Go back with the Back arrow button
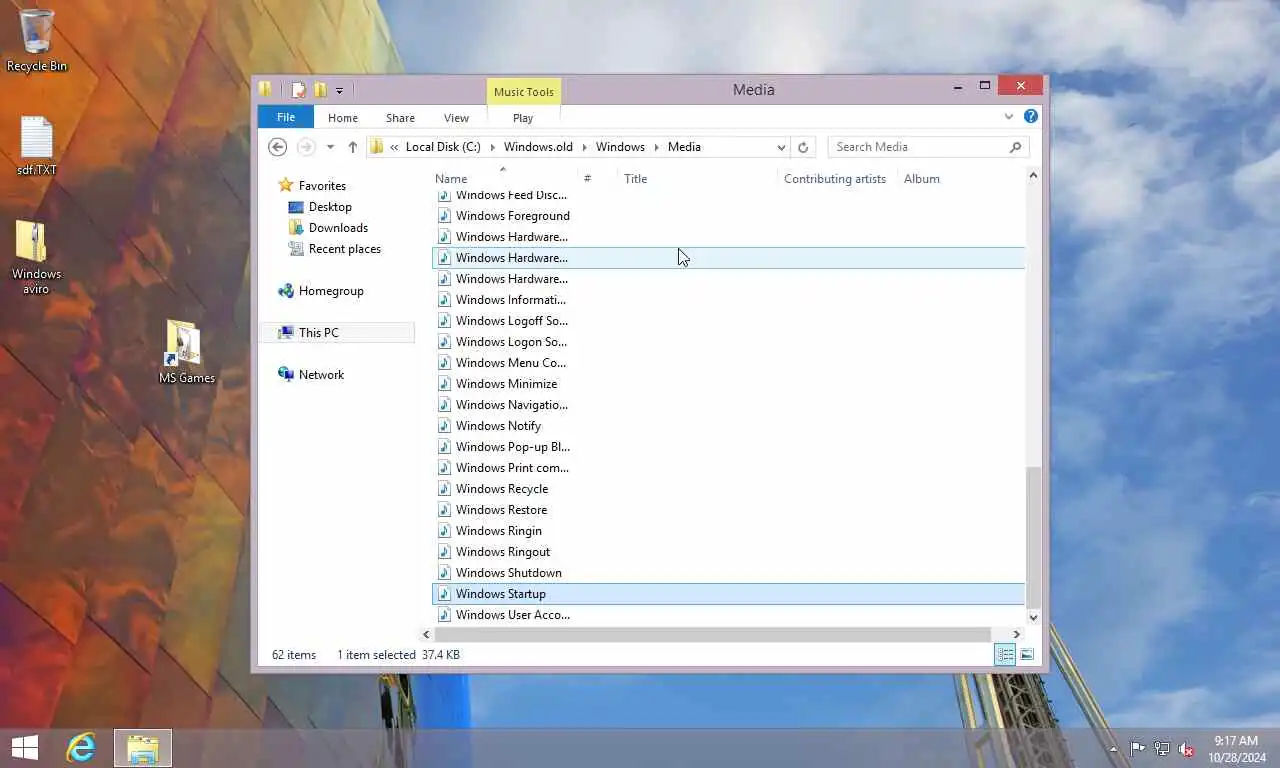Screen dimensions: 1280x768 (278, 147)
